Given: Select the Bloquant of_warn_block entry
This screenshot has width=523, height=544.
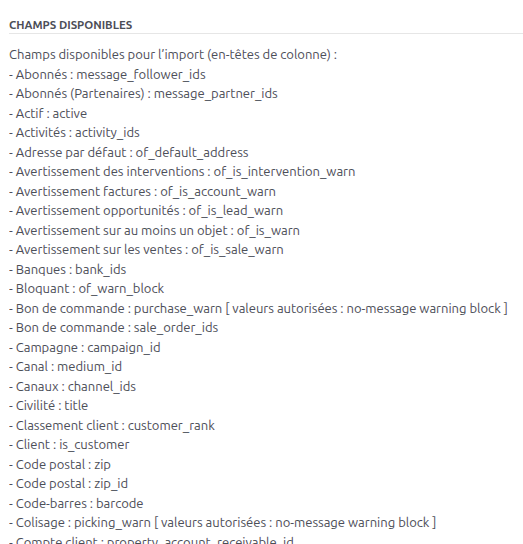Looking at the screenshot, I should [86, 289].
